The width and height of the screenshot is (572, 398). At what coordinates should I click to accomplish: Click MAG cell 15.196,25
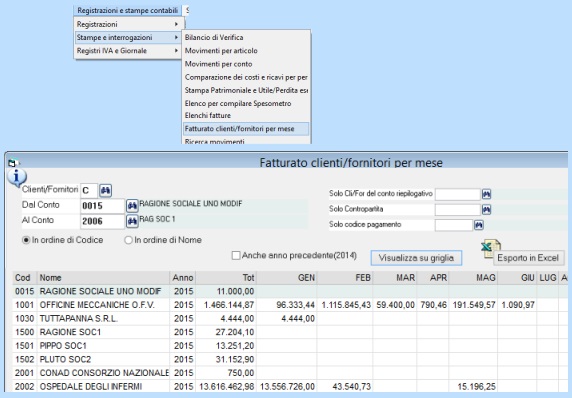(x=473, y=386)
